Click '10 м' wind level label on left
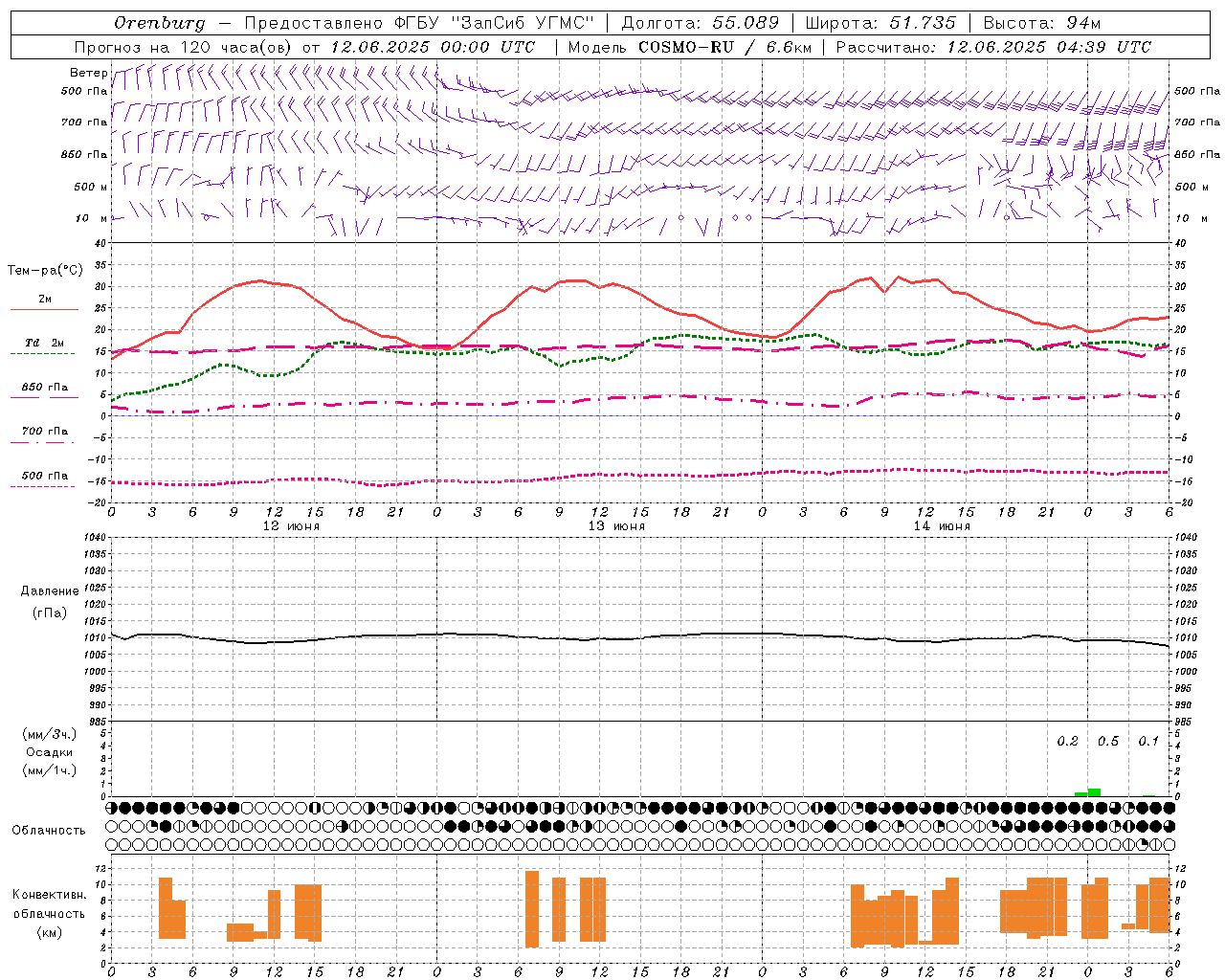Image resolution: width=1225 pixels, height=980 pixels. (92, 218)
